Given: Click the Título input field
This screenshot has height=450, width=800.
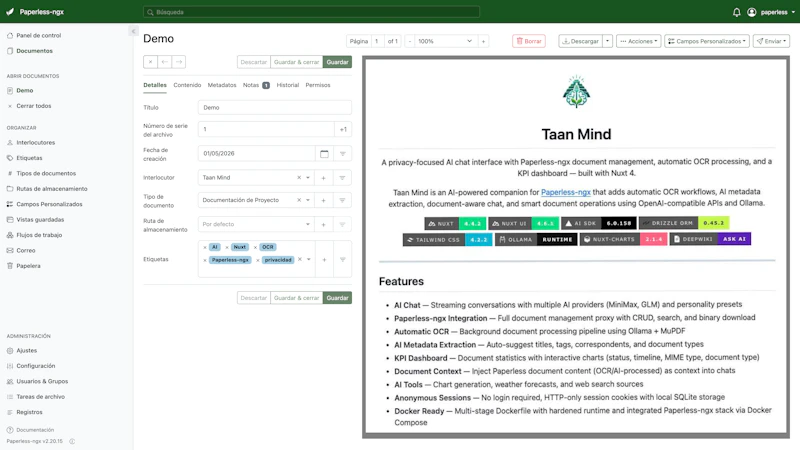Looking at the screenshot, I should point(274,108).
